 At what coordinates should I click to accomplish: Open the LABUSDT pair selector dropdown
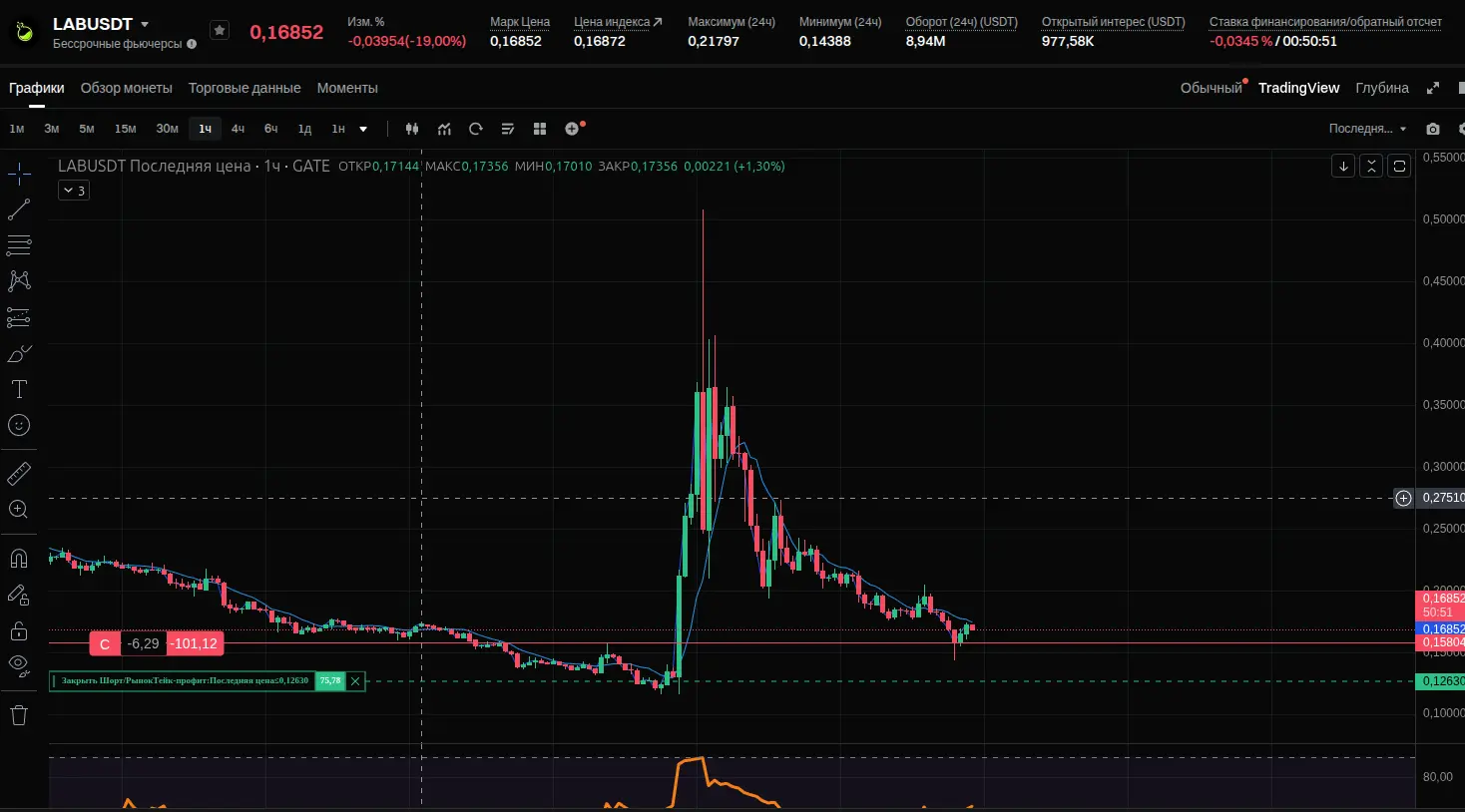pyautogui.click(x=145, y=24)
